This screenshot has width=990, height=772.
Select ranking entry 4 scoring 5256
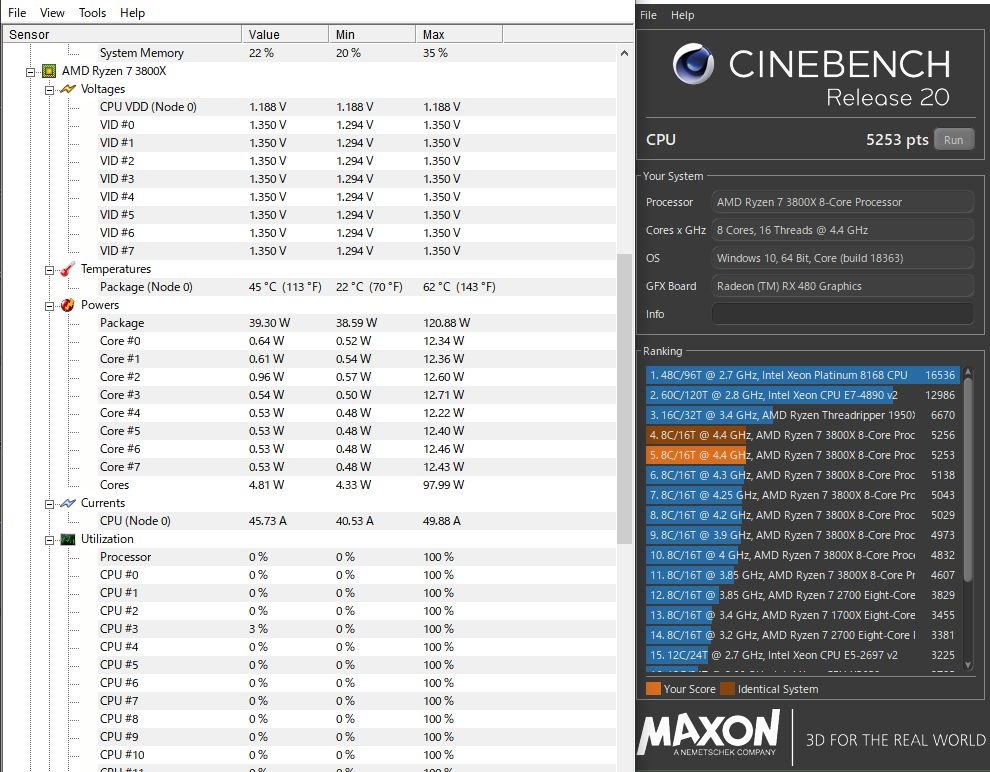pyautogui.click(x=802, y=435)
